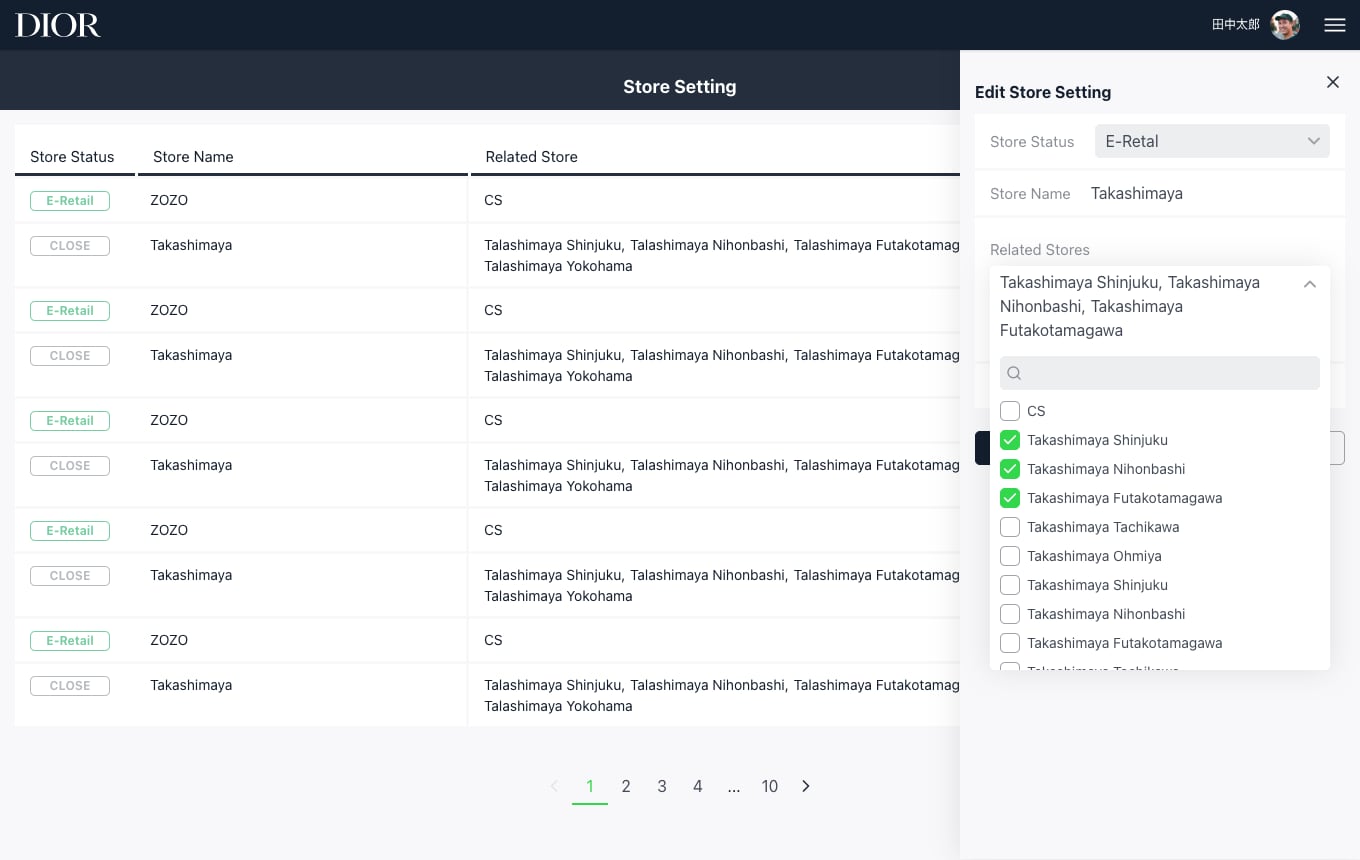The image size is (1360, 860).
Task: Check the Takashimaya Ohmiya checkbox
Action: 1010,556
